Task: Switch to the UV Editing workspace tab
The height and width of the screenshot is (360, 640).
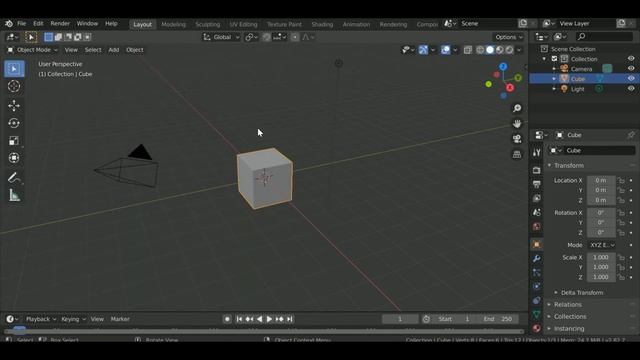Action: click(x=243, y=24)
